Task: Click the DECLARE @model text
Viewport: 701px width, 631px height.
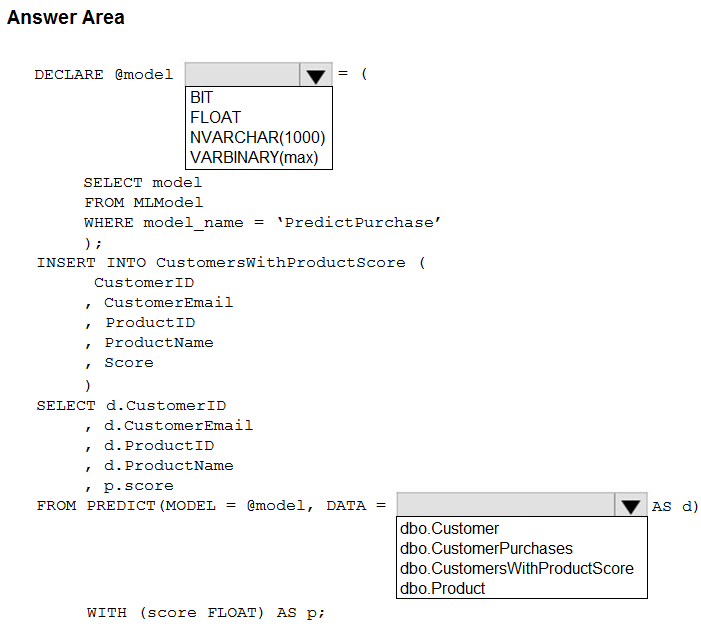Action: (x=103, y=74)
